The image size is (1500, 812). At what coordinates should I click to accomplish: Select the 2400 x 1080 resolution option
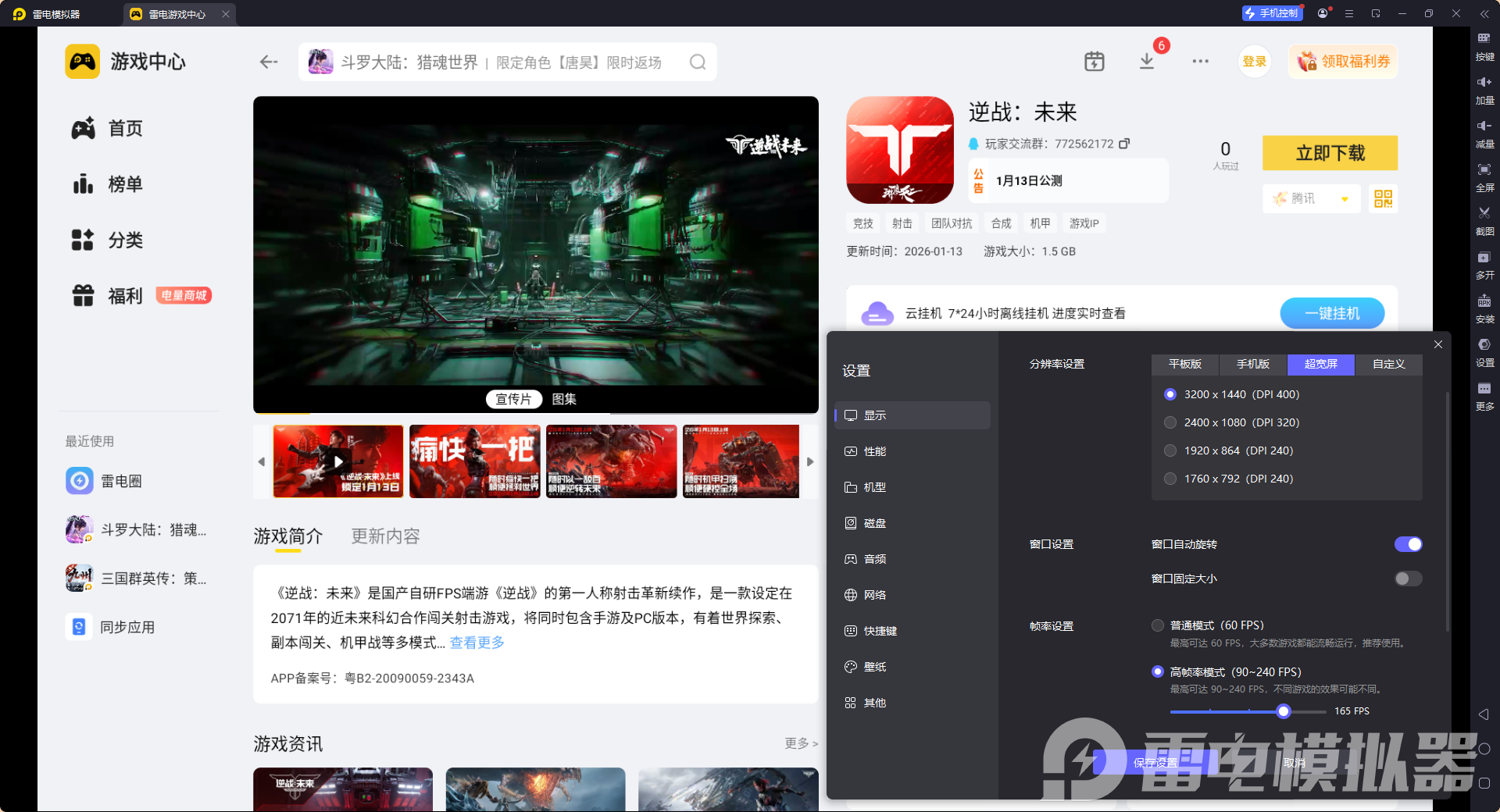coord(1170,422)
